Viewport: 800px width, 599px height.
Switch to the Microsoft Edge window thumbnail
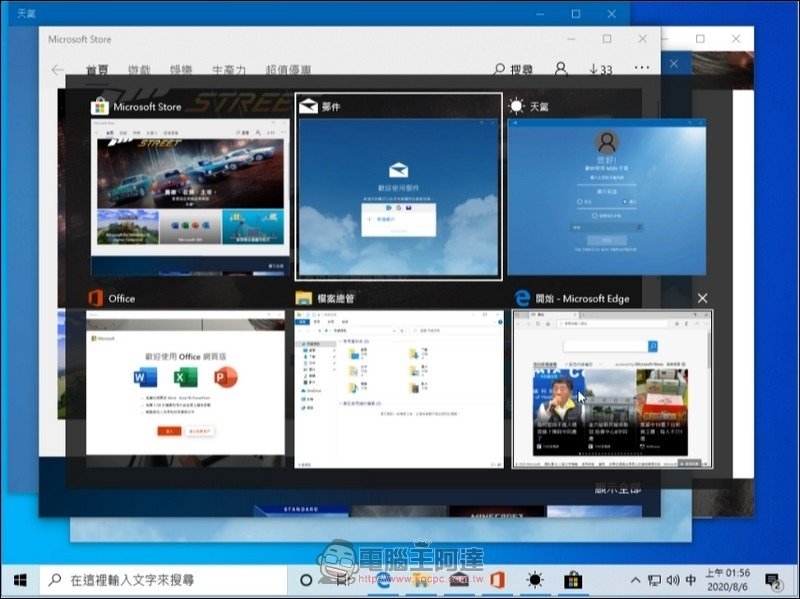point(612,388)
